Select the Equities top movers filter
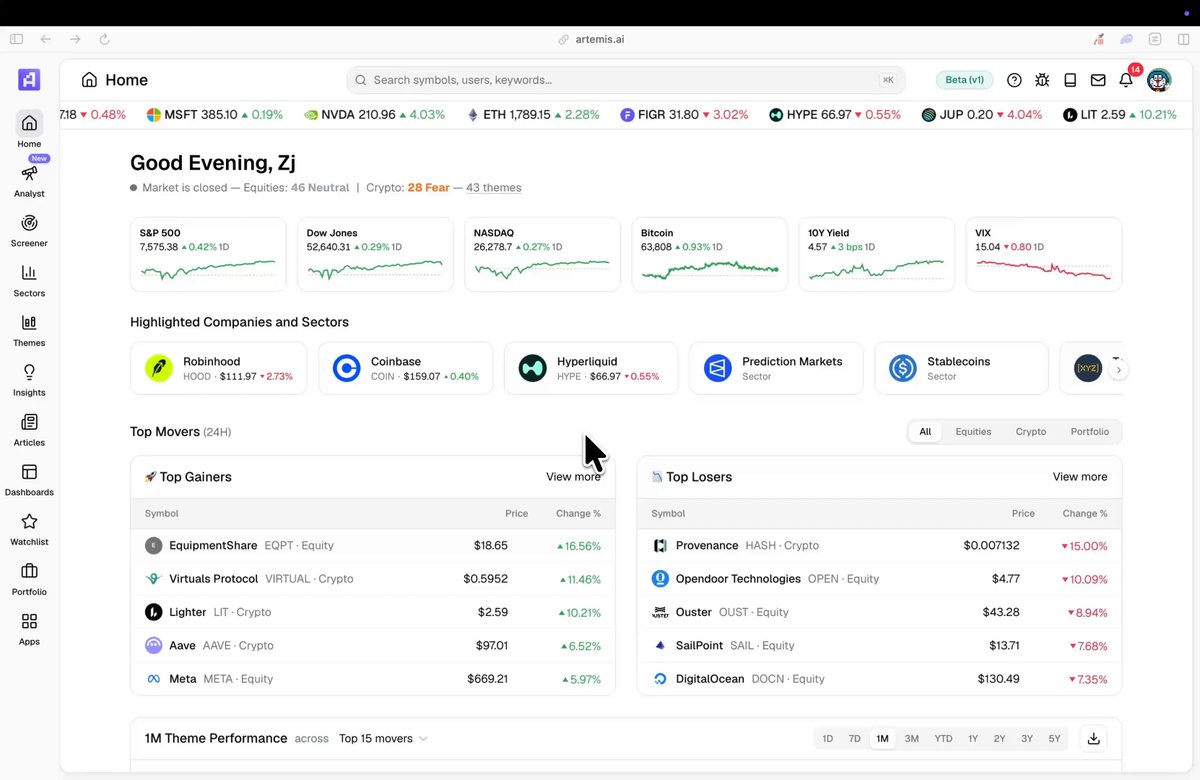The height and width of the screenshot is (780, 1200). pyautogui.click(x=973, y=432)
